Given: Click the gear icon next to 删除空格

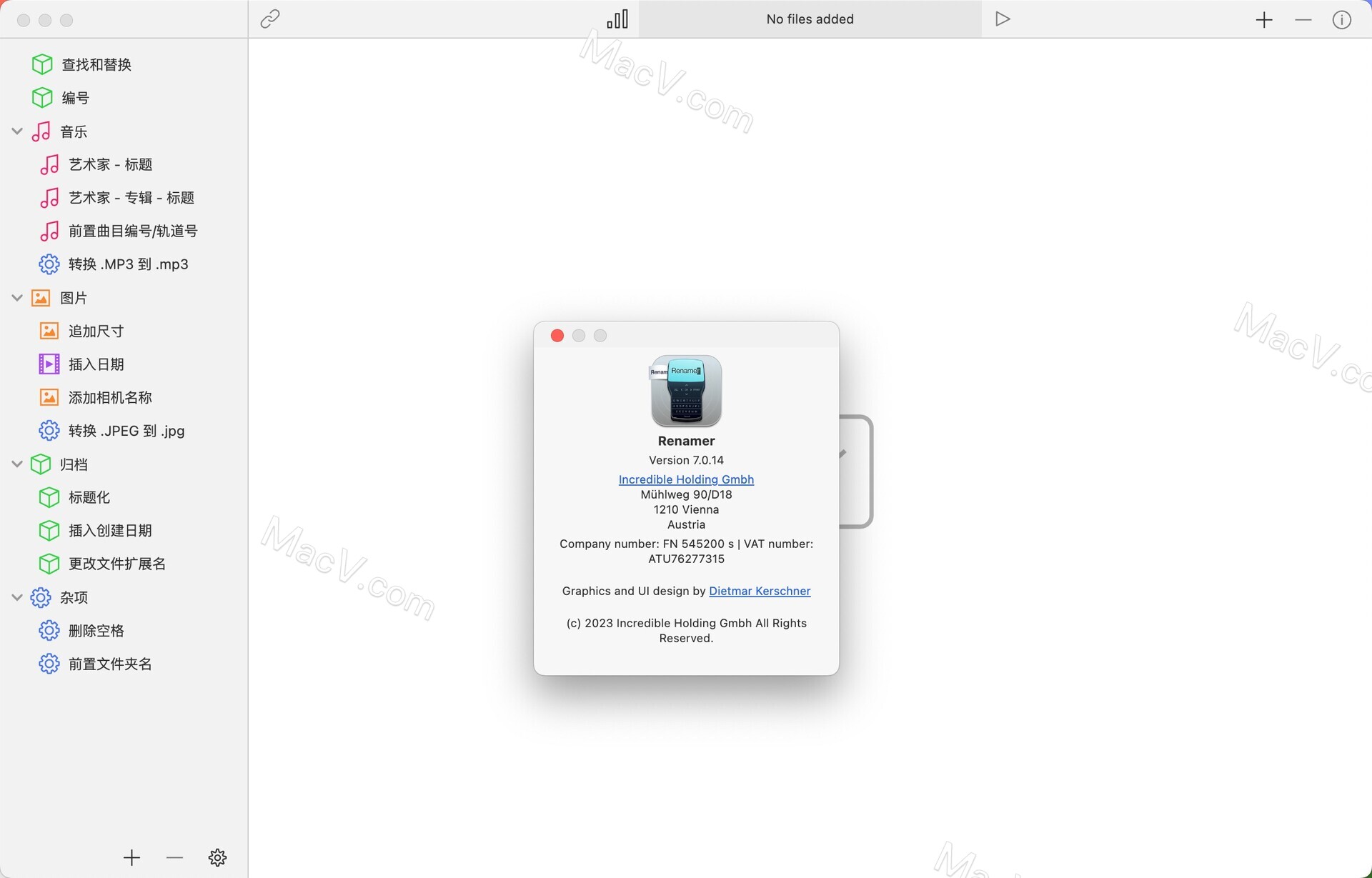Looking at the screenshot, I should [49, 631].
